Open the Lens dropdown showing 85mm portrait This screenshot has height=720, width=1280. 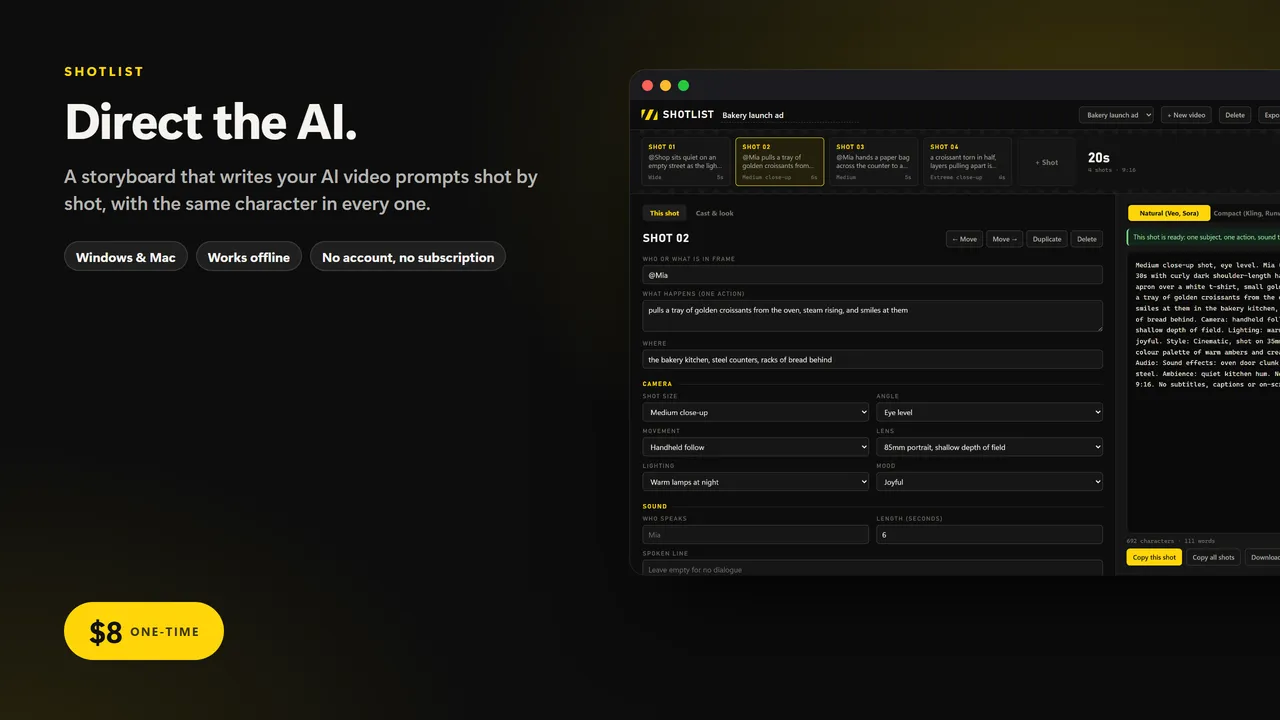pos(990,447)
